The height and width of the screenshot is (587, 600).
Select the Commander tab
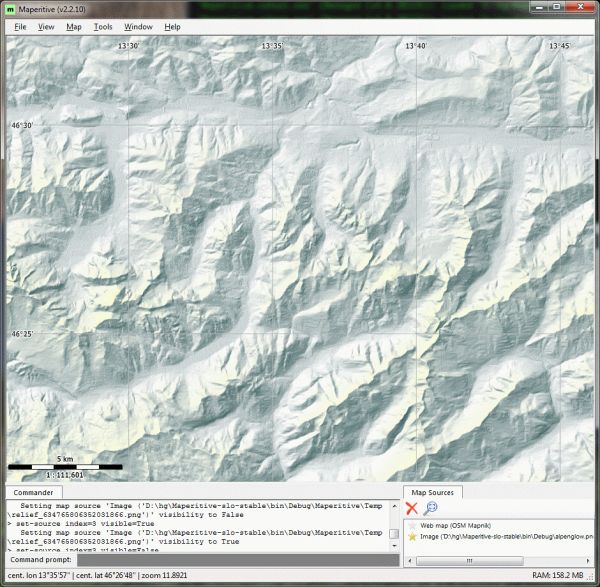click(x=33, y=492)
